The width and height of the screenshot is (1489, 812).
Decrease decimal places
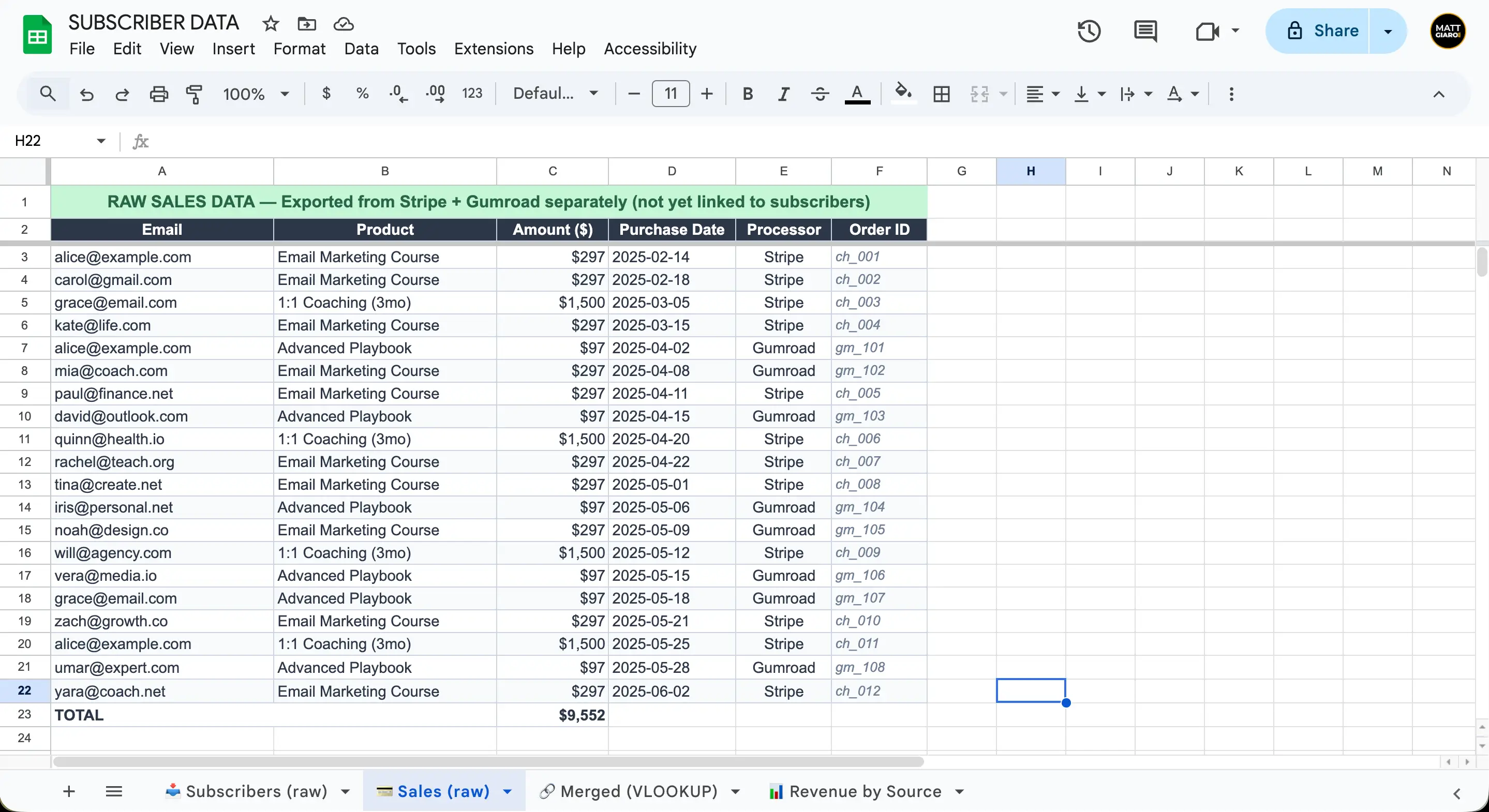(397, 94)
